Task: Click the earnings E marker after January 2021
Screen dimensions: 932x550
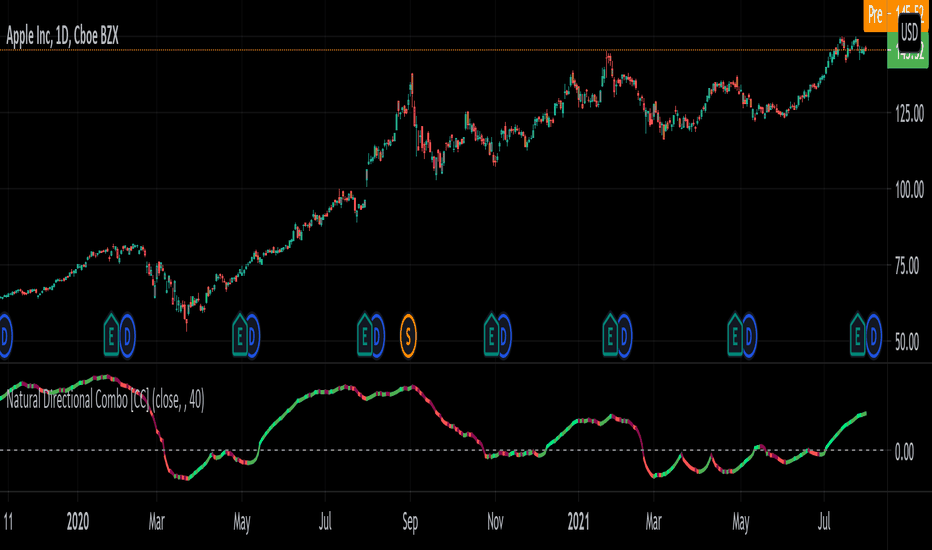Action: click(x=610, y=335)
